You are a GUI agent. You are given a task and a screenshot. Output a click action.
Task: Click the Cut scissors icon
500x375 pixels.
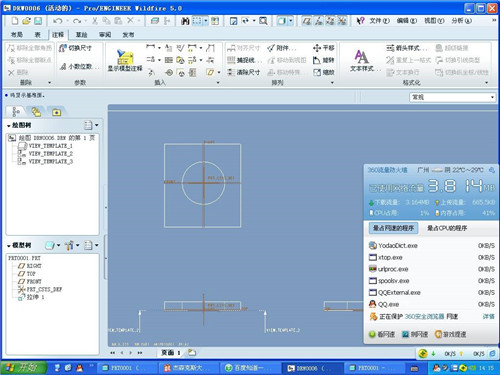click(x=95, y=21)
